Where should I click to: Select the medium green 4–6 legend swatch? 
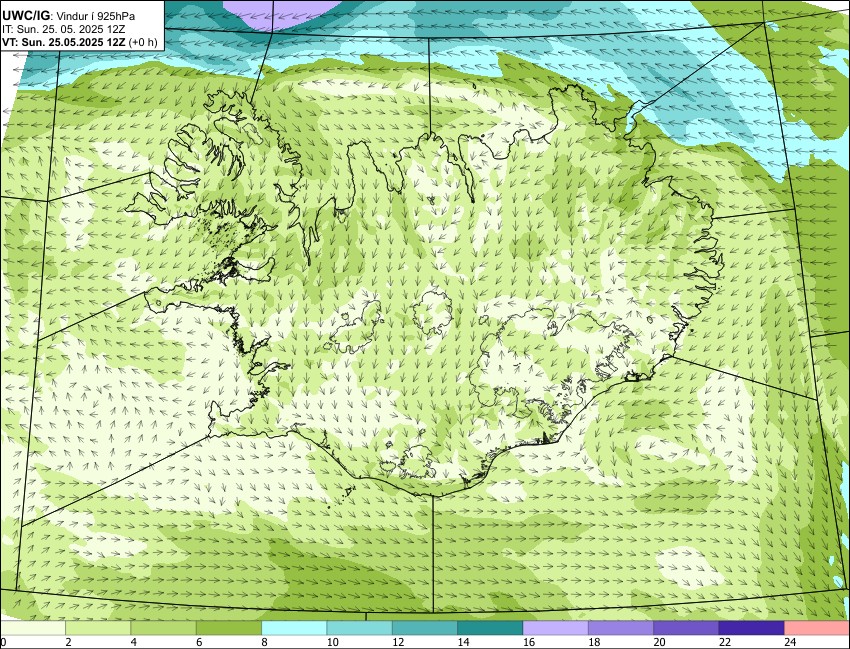[x=163, y=628]
